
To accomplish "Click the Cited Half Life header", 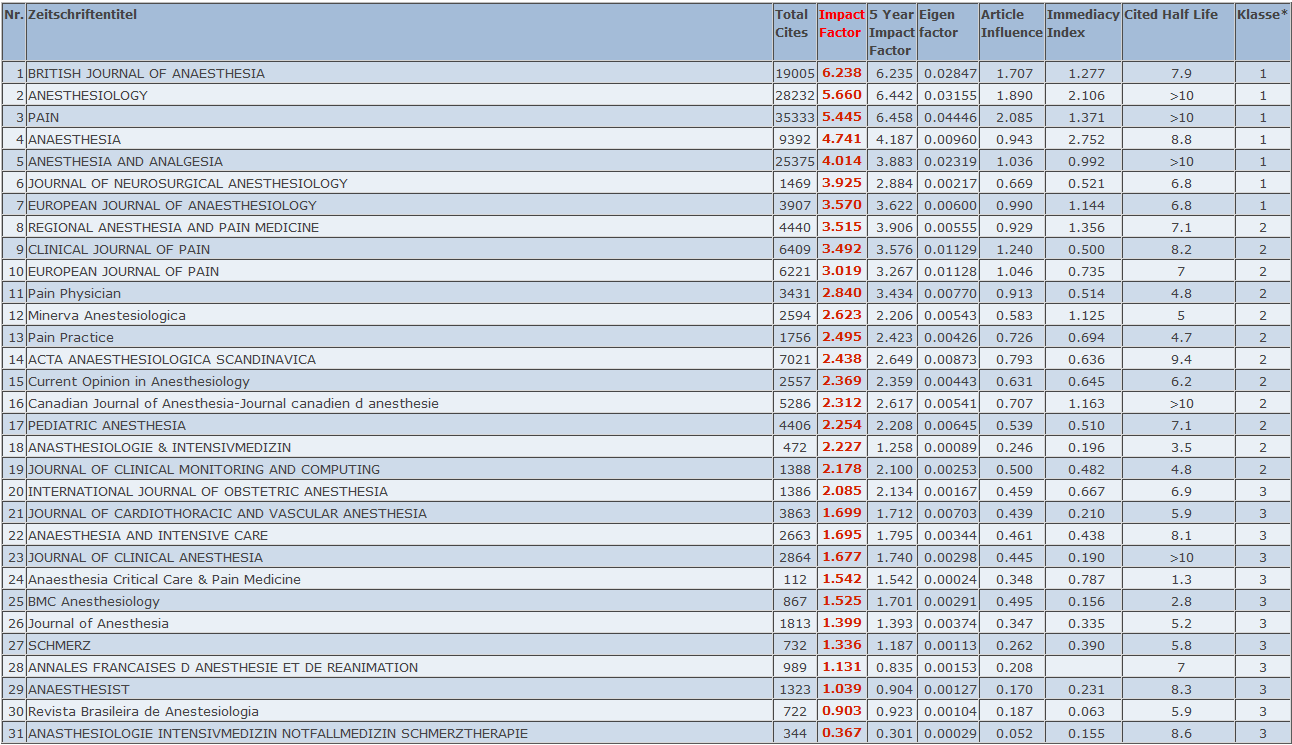I will pos(1171,15).
